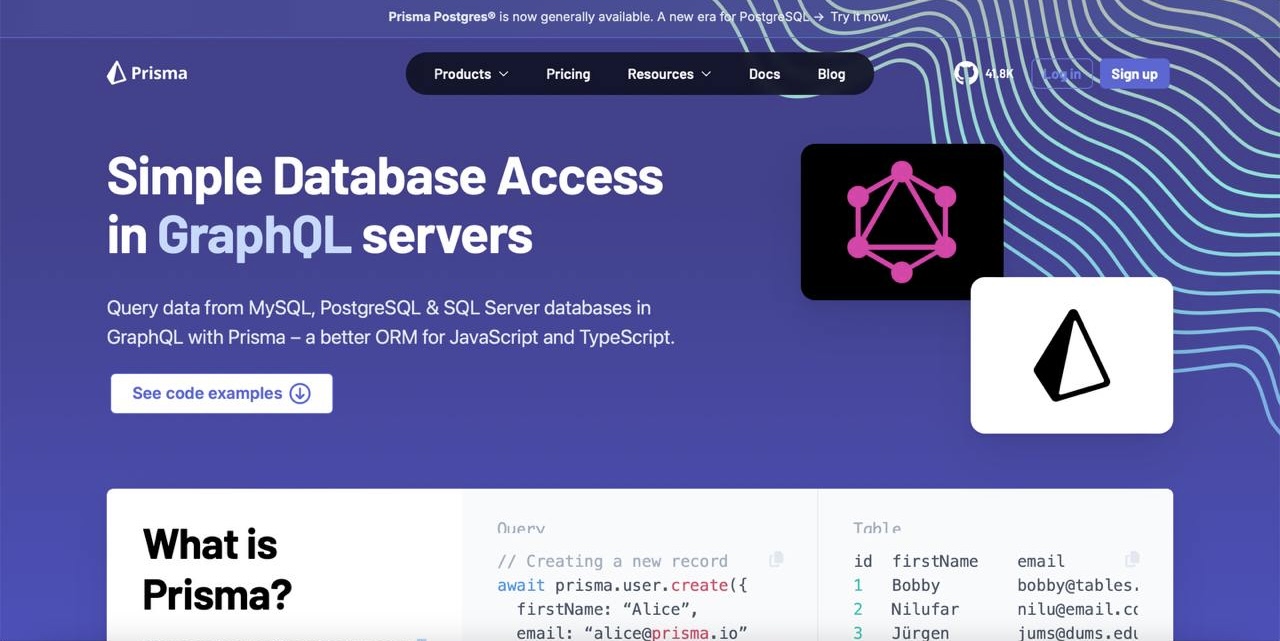This screenshot has width=1280, height=641.
Task: Click the GraphQL logo card
Action: pyautogui.click(x=902, y=222)
